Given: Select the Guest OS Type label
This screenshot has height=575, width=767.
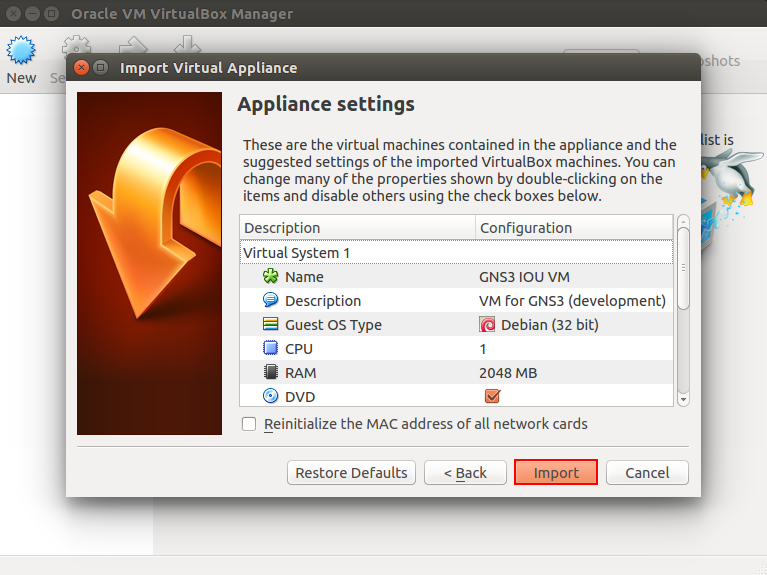Looking at the screenshot, I should pyautogui.click(x=333, y=325).
